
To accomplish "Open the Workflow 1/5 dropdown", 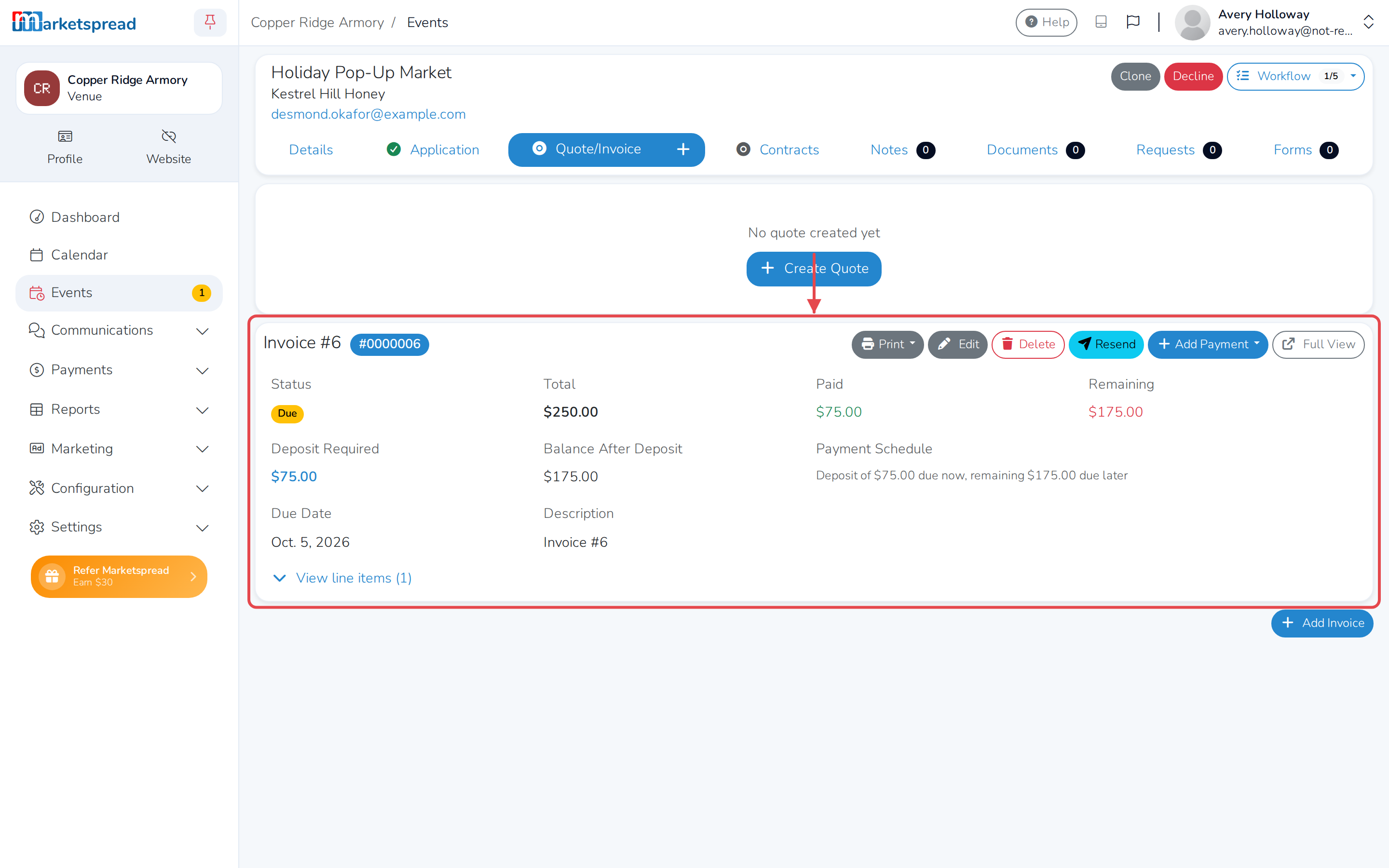I will [x=1295, y=76].
